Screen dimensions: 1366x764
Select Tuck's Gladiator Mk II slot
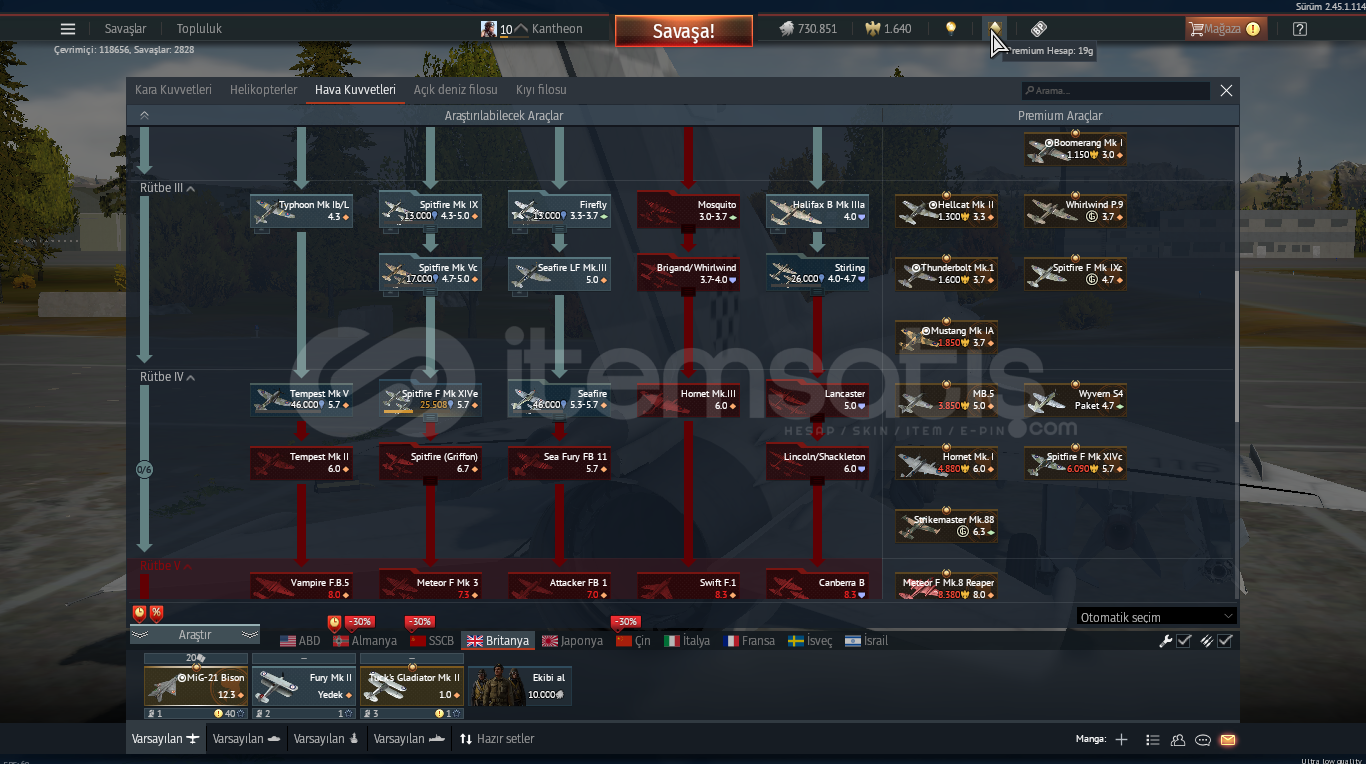click(x=412, y=686)
